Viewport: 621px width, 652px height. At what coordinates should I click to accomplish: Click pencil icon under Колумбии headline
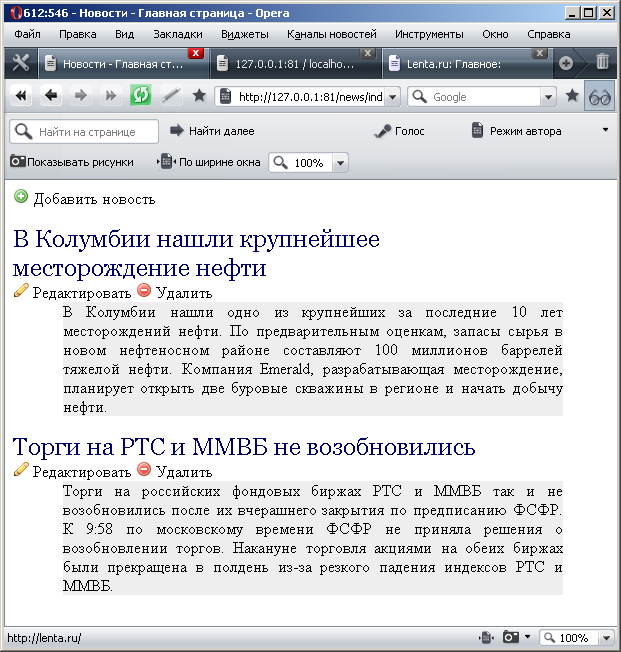click(21, 290)
